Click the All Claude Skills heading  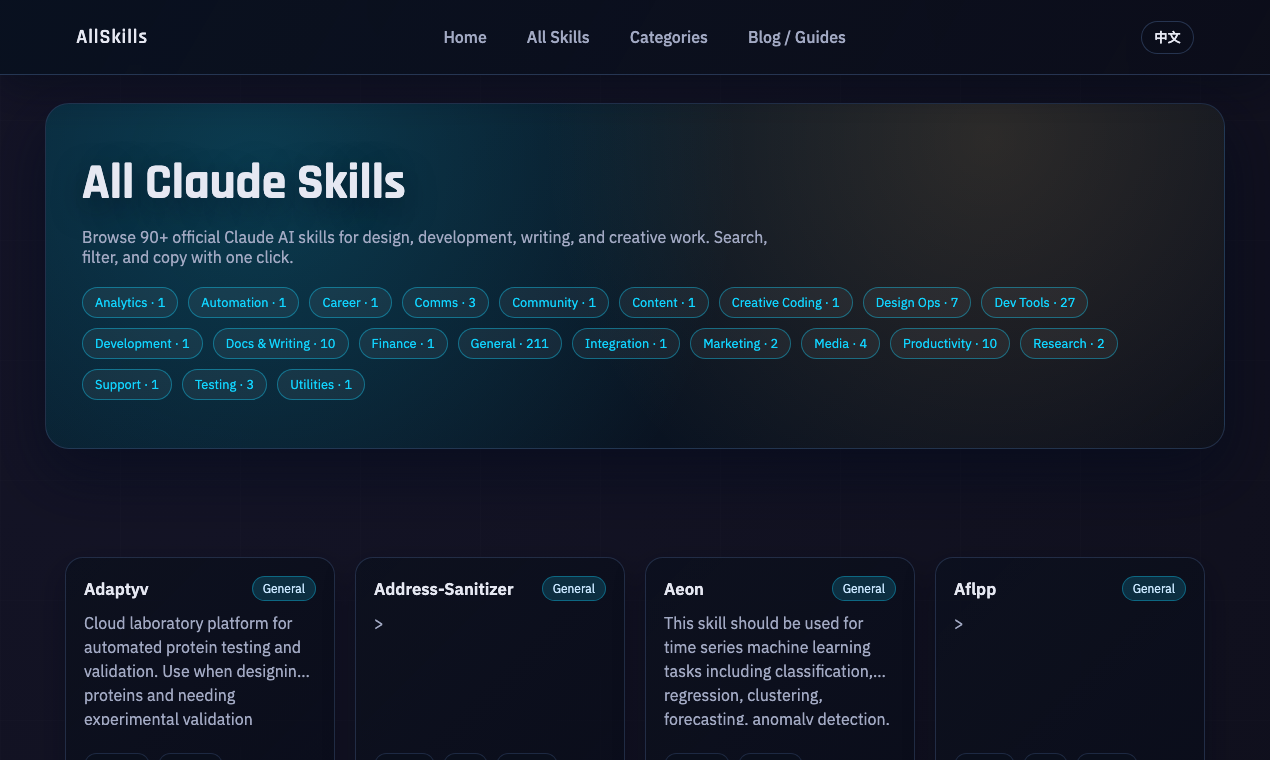tap(244, 182)
